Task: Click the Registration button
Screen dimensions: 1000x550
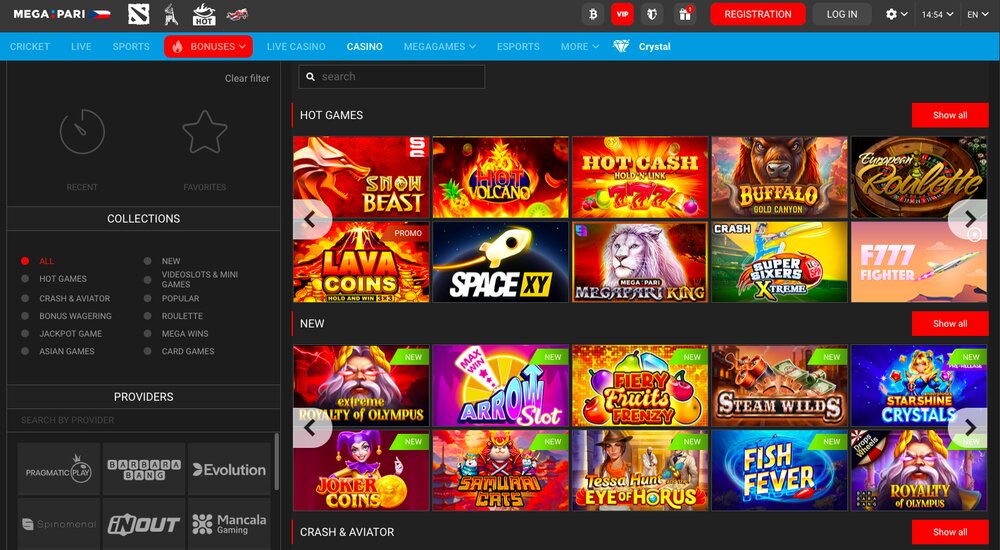Action: pos(758,14)
